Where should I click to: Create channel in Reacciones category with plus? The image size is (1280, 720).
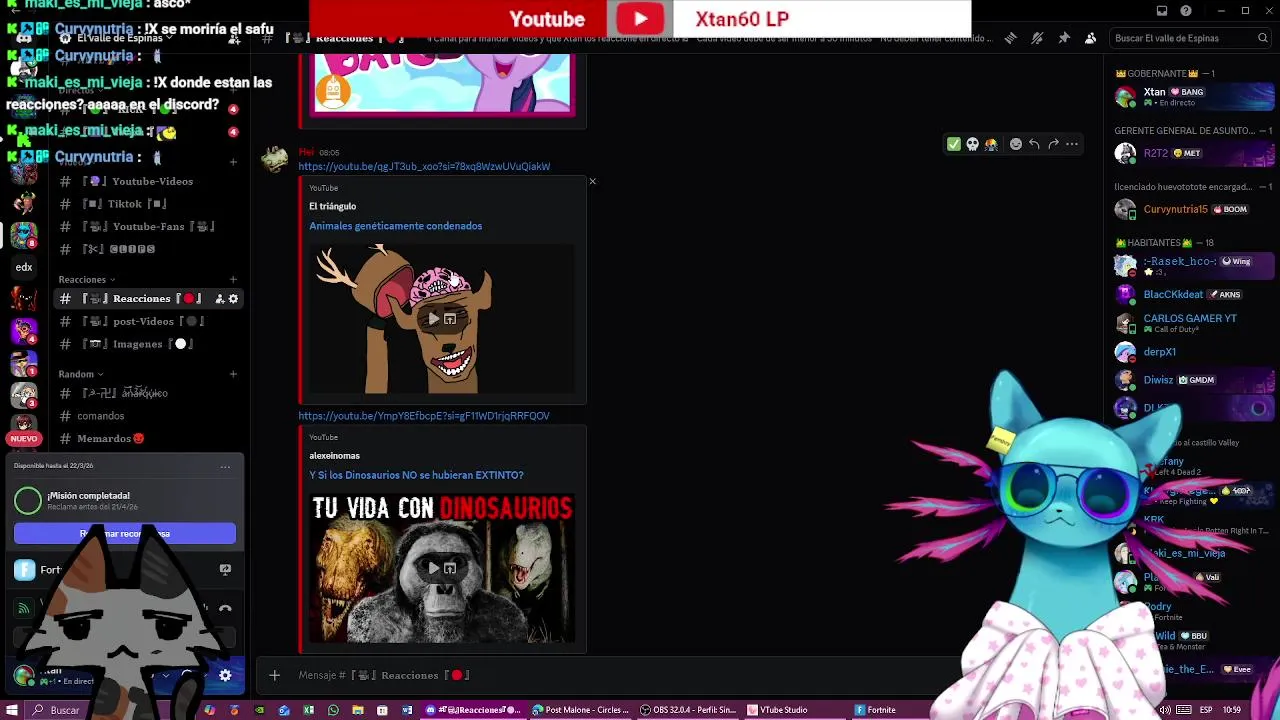(x=233, y=280)
